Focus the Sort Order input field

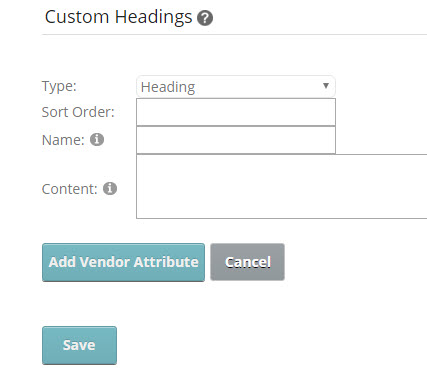coord(236,112)
